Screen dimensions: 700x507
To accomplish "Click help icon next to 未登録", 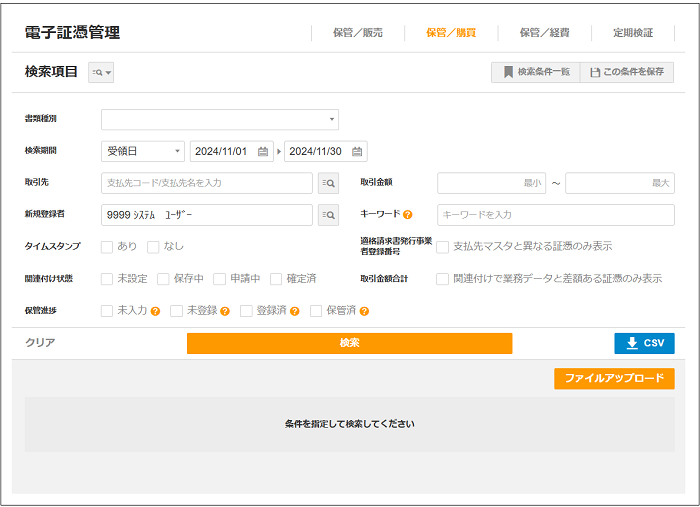I will (x=225, y=311).
